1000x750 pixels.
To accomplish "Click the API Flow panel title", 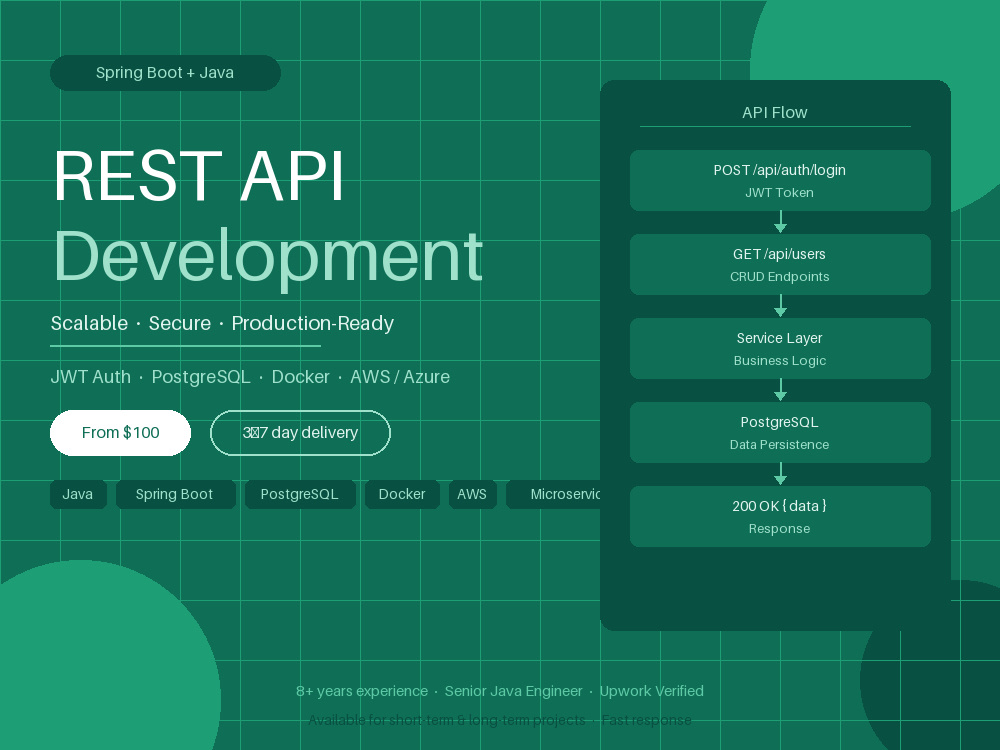I will pyautogui.click(x=775, y=113).
